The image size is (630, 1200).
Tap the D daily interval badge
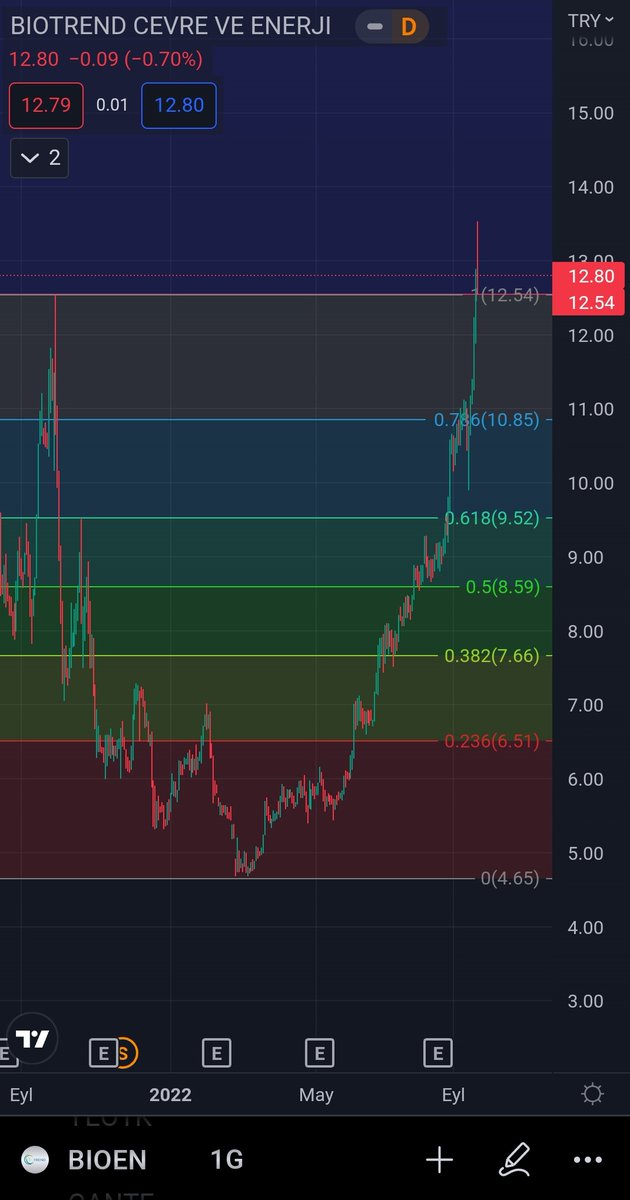[408, 27]
